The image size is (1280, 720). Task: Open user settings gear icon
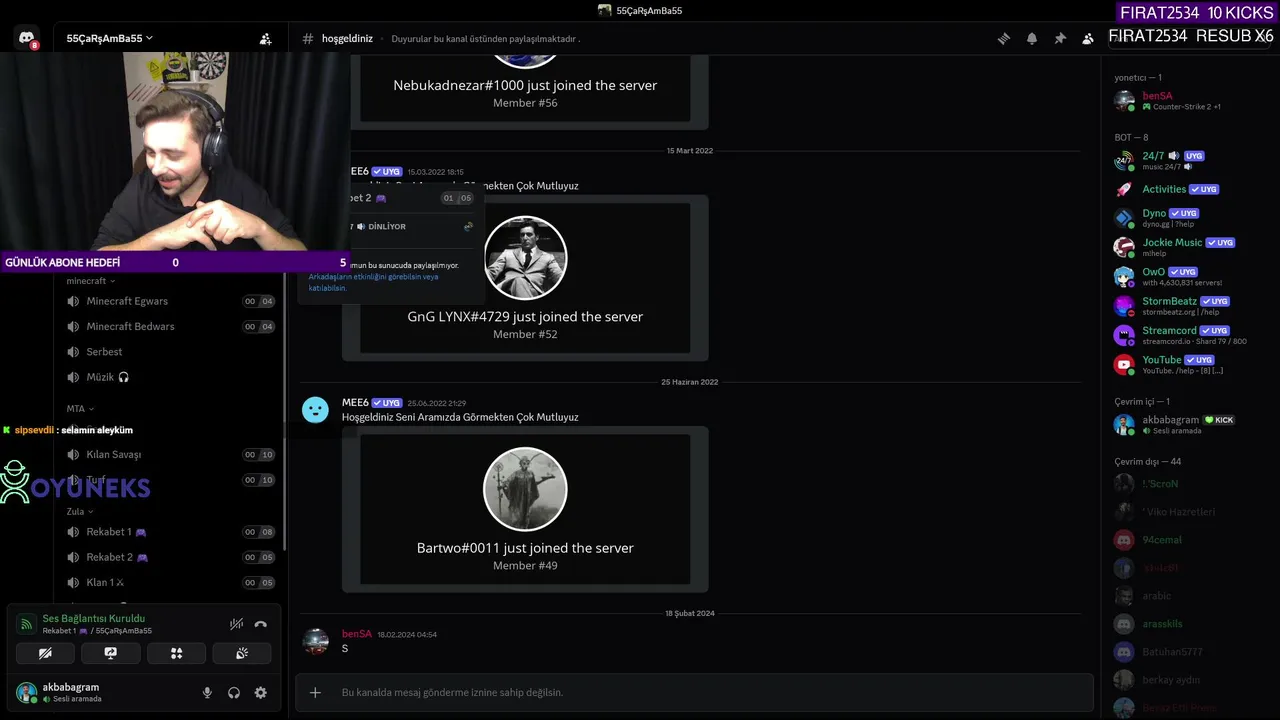[x=261, y=693]
